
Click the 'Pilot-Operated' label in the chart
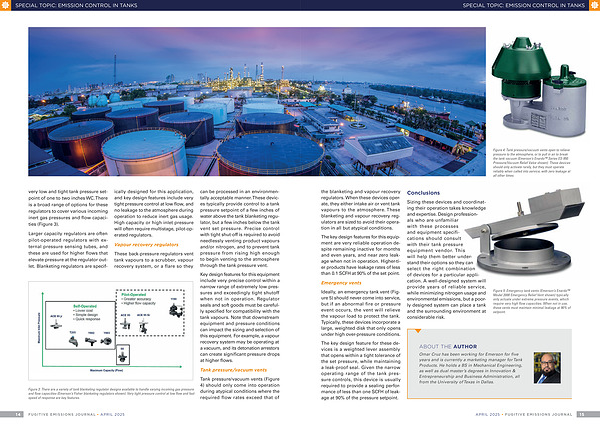point(134,295)
